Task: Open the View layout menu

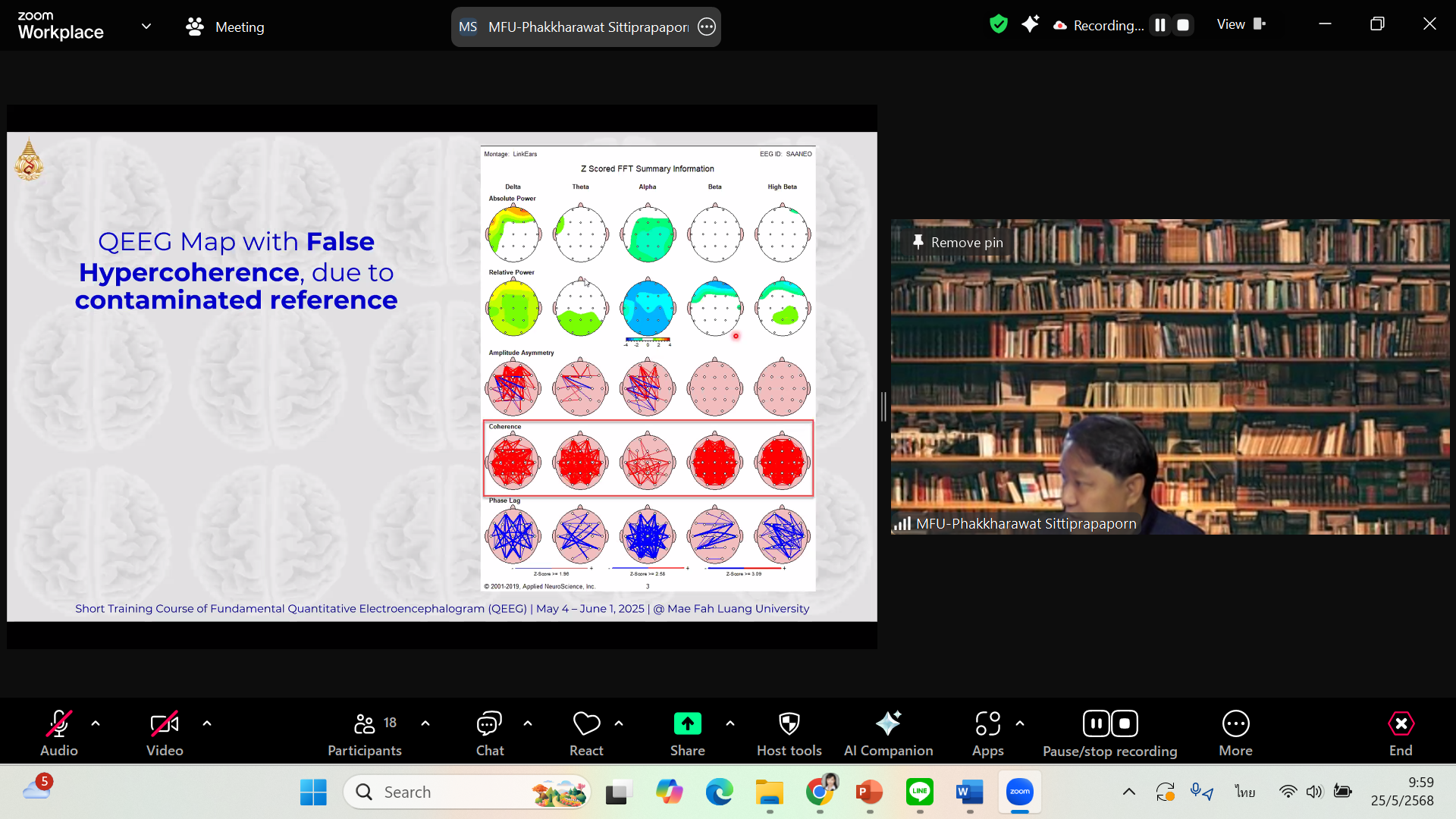Action: coord(1241,24)
